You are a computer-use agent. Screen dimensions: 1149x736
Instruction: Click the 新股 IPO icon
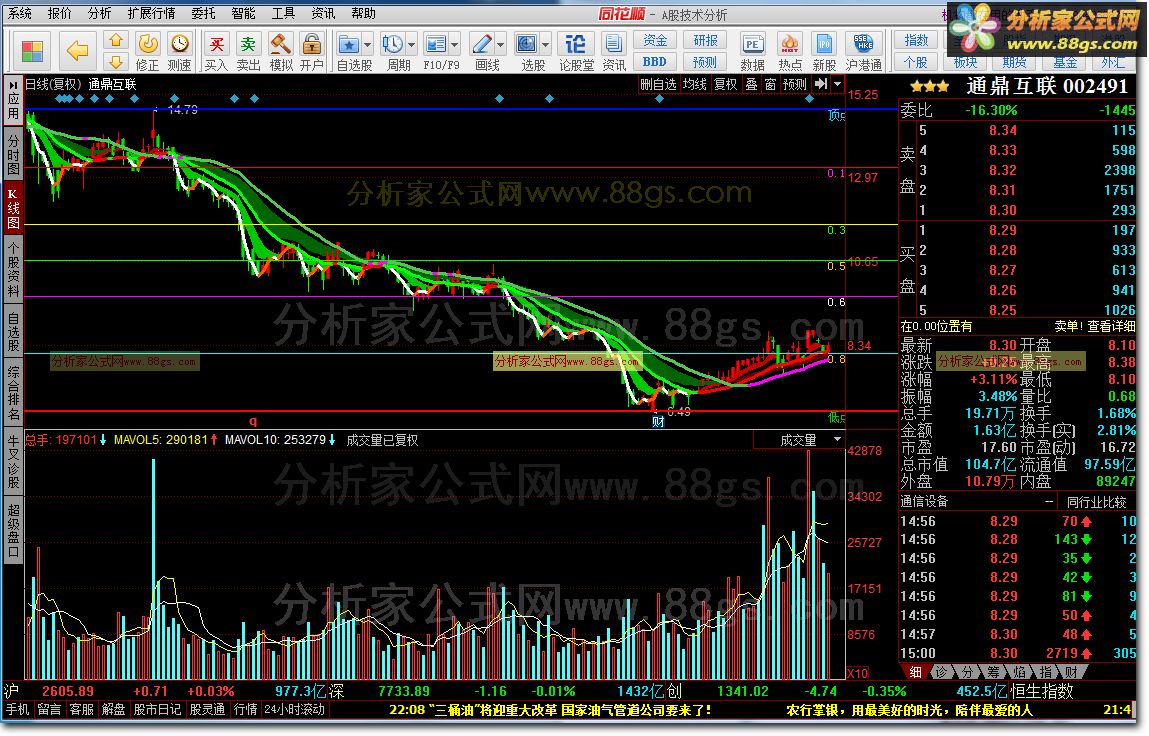824,45
